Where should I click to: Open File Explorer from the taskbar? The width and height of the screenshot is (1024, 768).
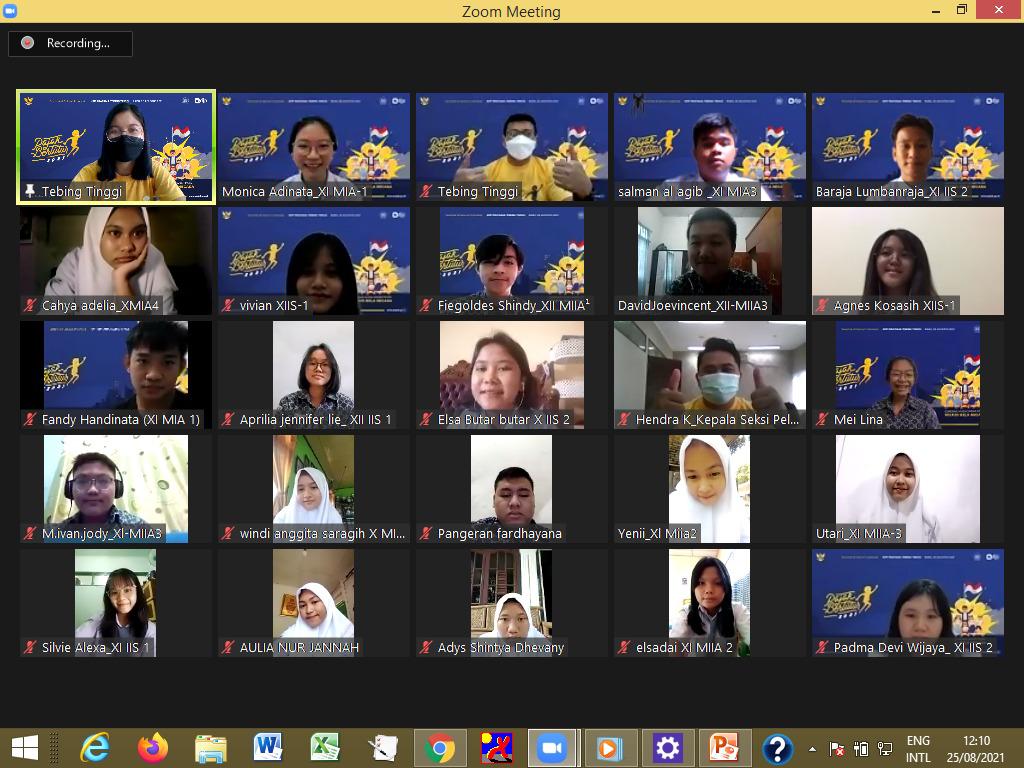pos(210,748)
